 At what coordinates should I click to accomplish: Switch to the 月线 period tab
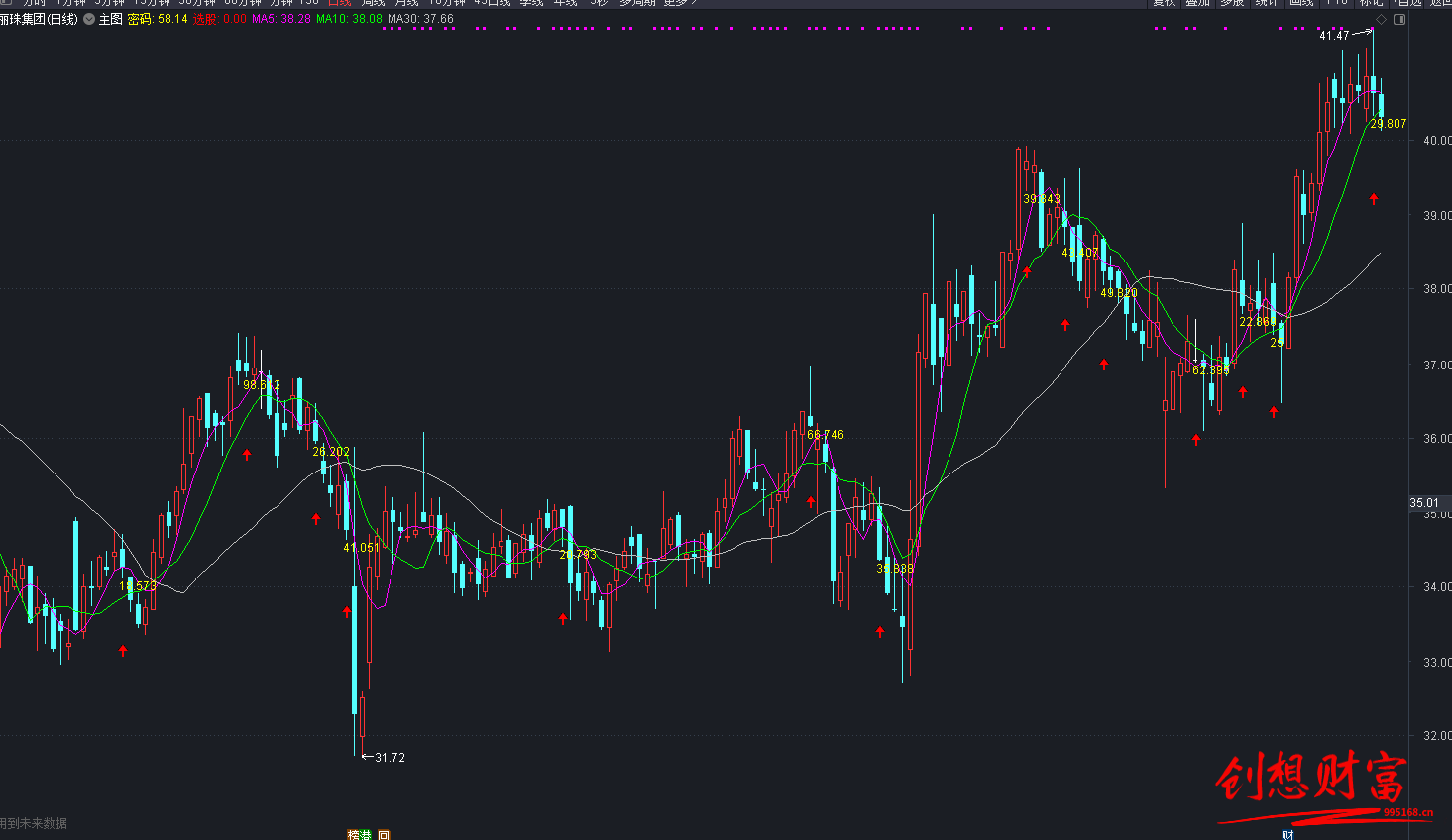[x=406, y=3]
